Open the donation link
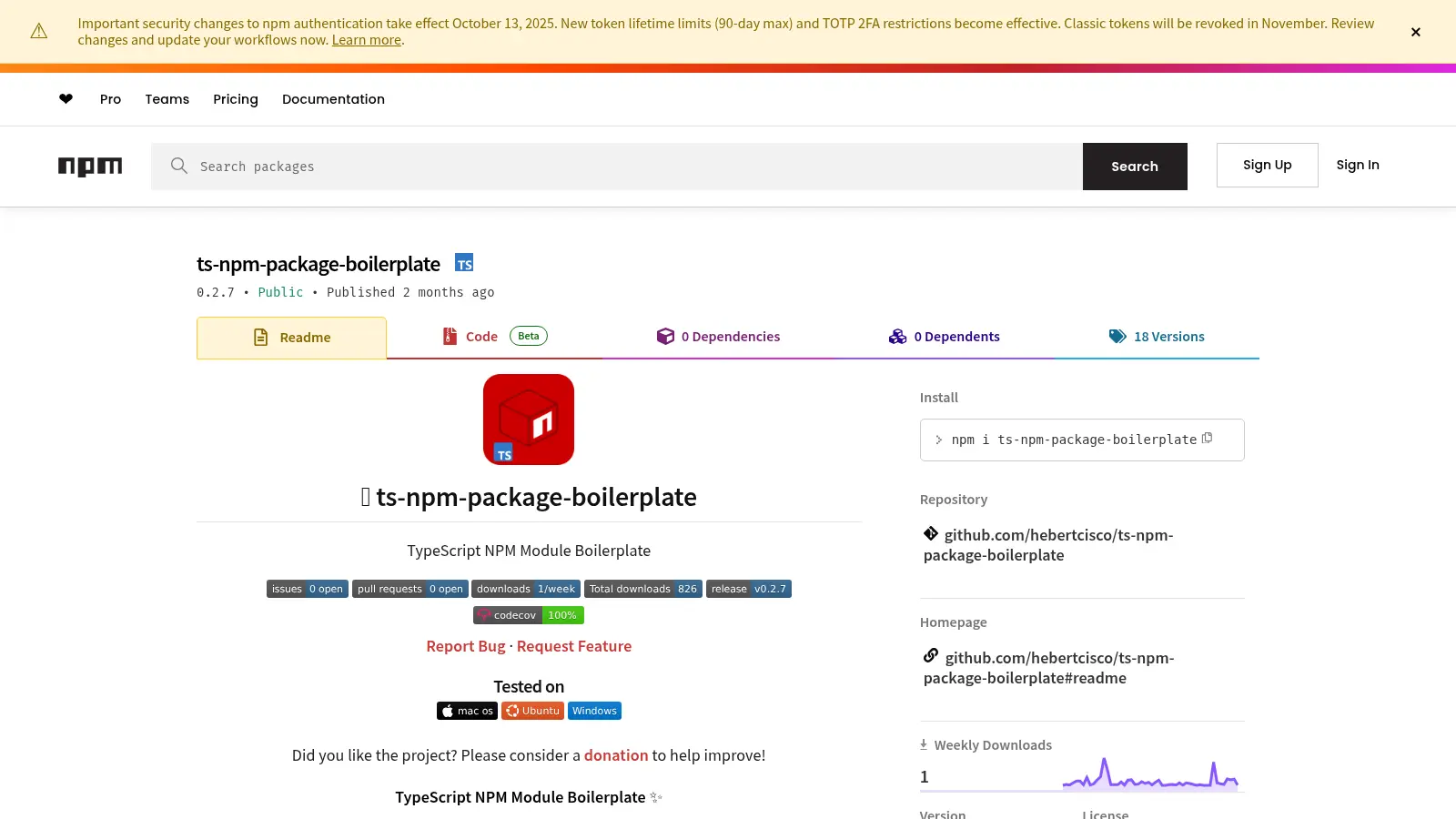The width and height of the screenshot is (1456, 819). (616, 755)
